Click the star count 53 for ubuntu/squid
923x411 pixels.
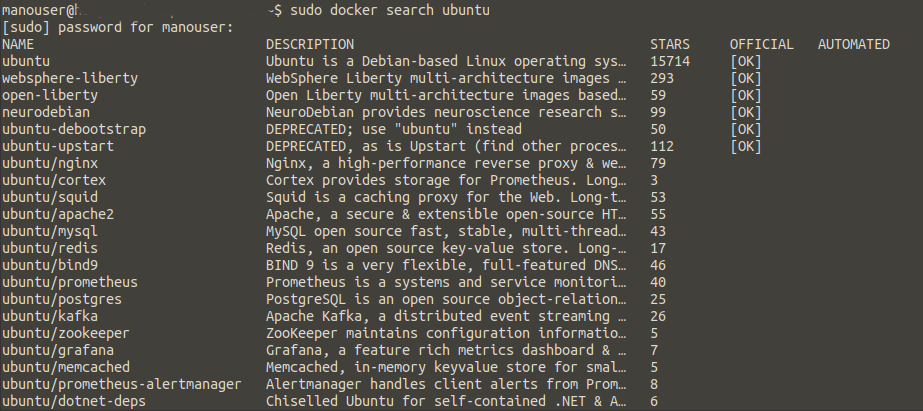(658, 197)
